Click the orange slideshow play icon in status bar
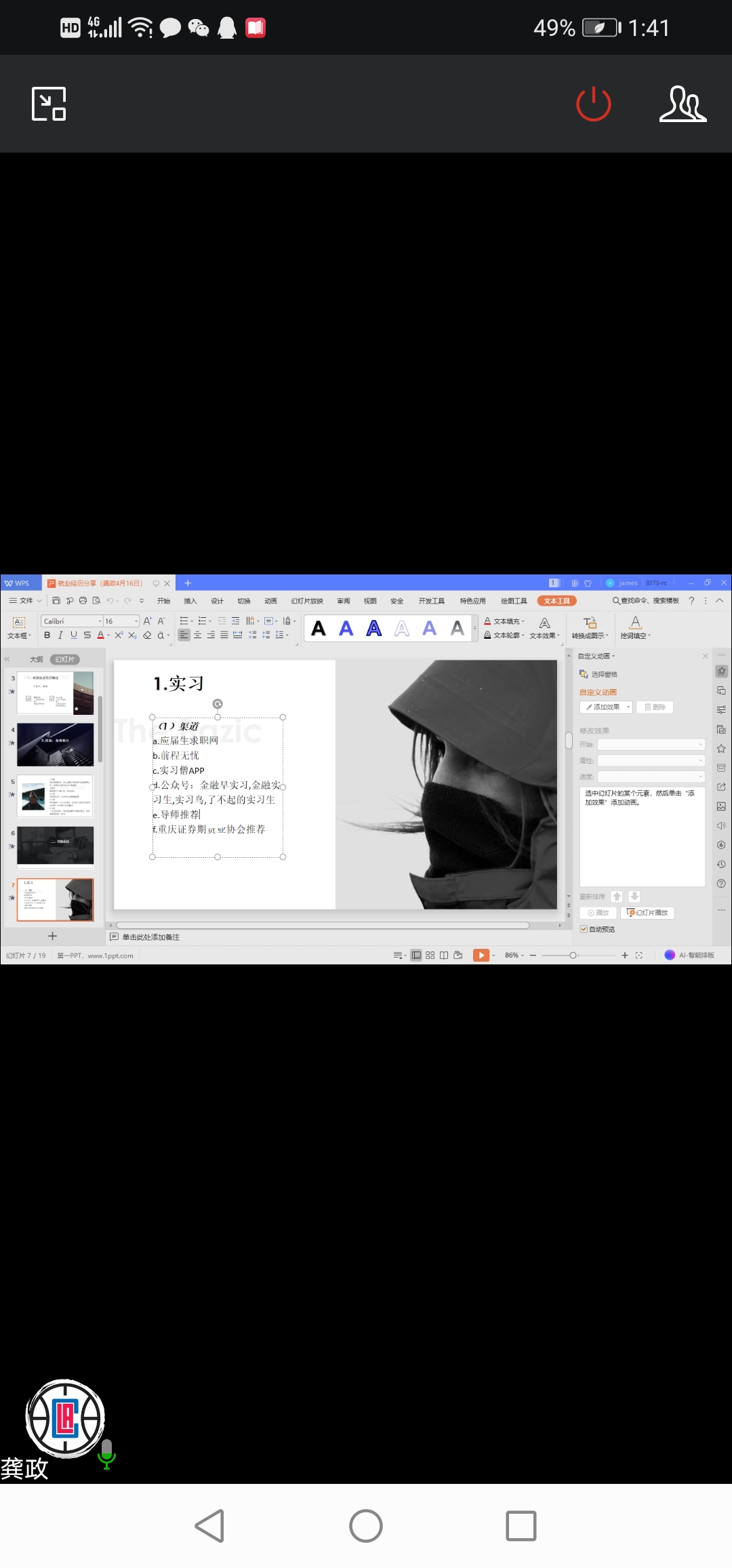Viewport: 732px width, 1568px height. coord(481,955)
